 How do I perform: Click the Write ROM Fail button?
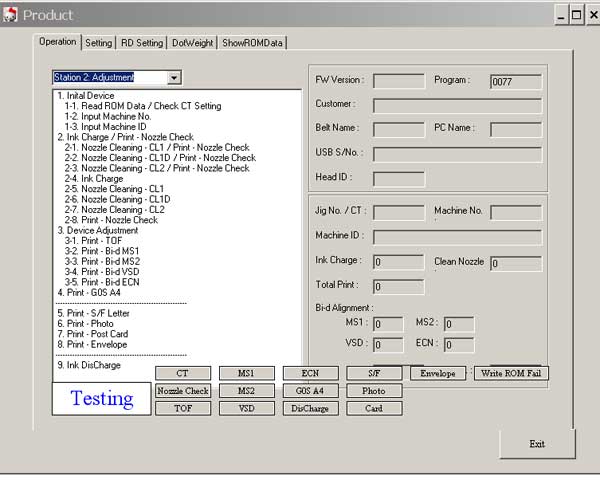click(x=511, y=373)
